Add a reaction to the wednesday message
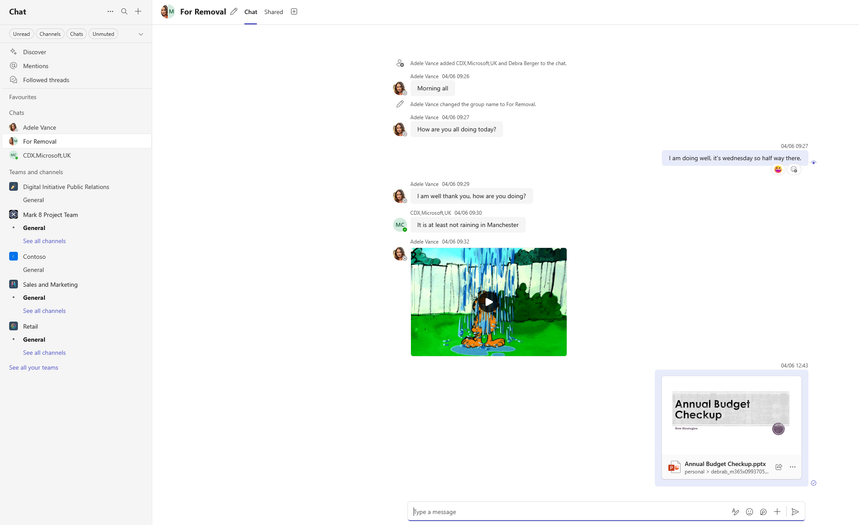 794,169
